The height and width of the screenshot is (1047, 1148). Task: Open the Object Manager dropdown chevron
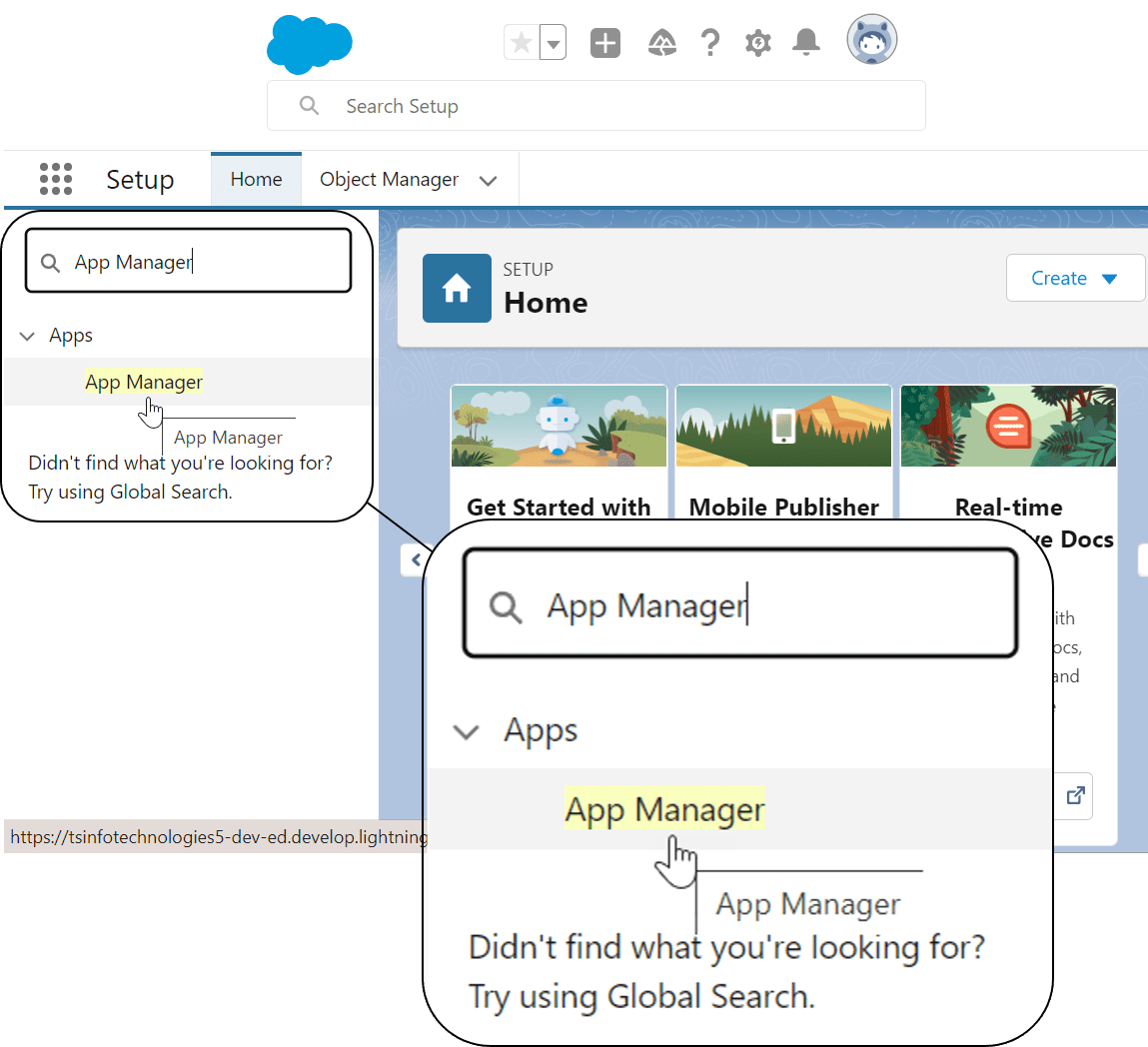[x=489, y=180]
